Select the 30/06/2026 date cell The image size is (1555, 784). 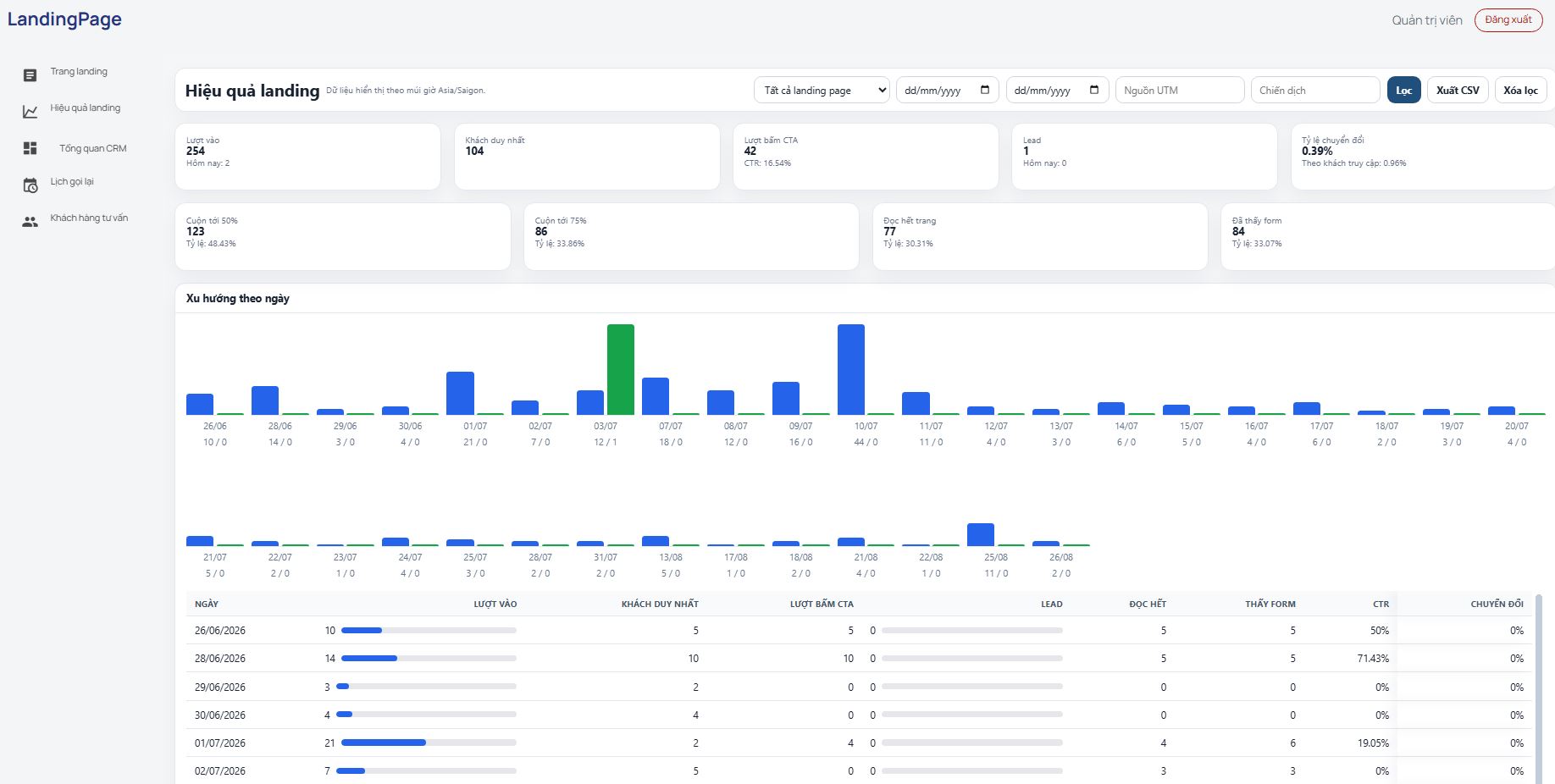[x=220, y=715]
